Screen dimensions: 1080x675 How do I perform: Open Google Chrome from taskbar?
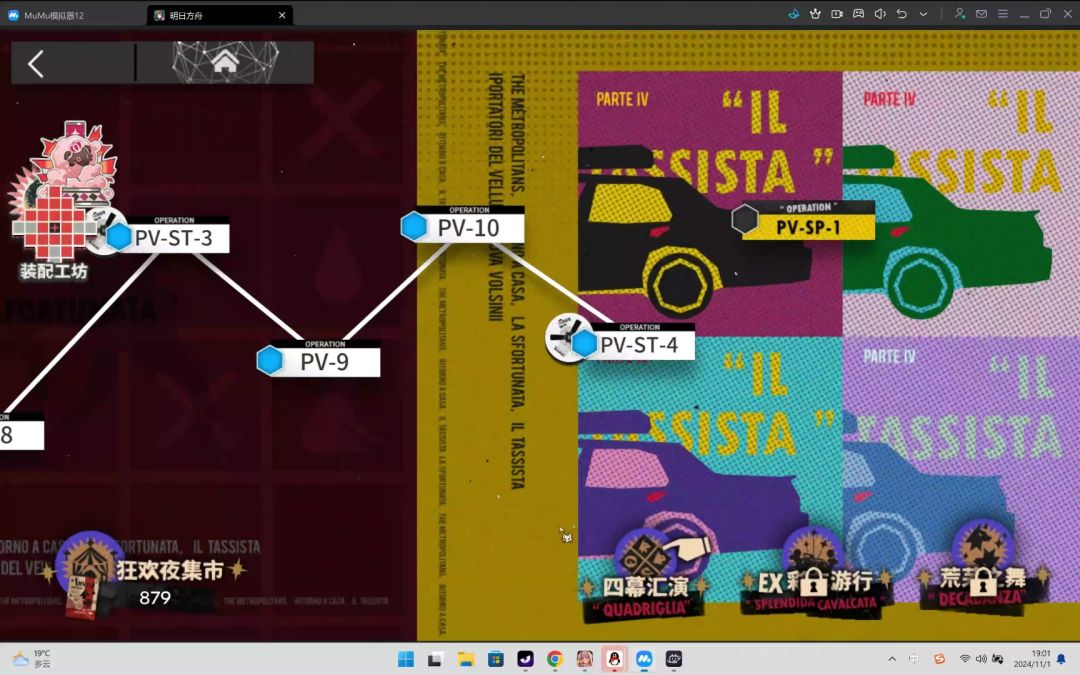pos(554,659)
